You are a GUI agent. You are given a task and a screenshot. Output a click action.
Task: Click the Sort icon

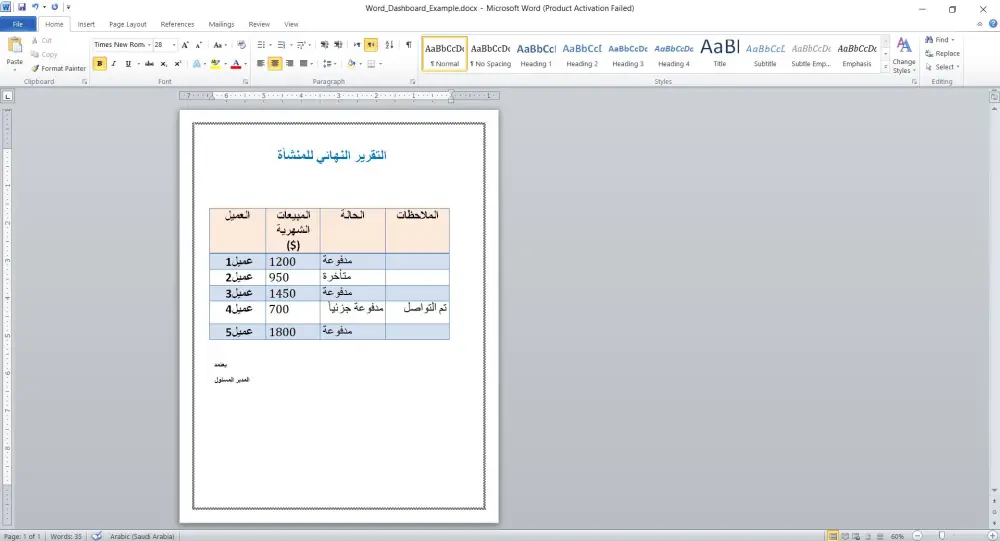390,45
